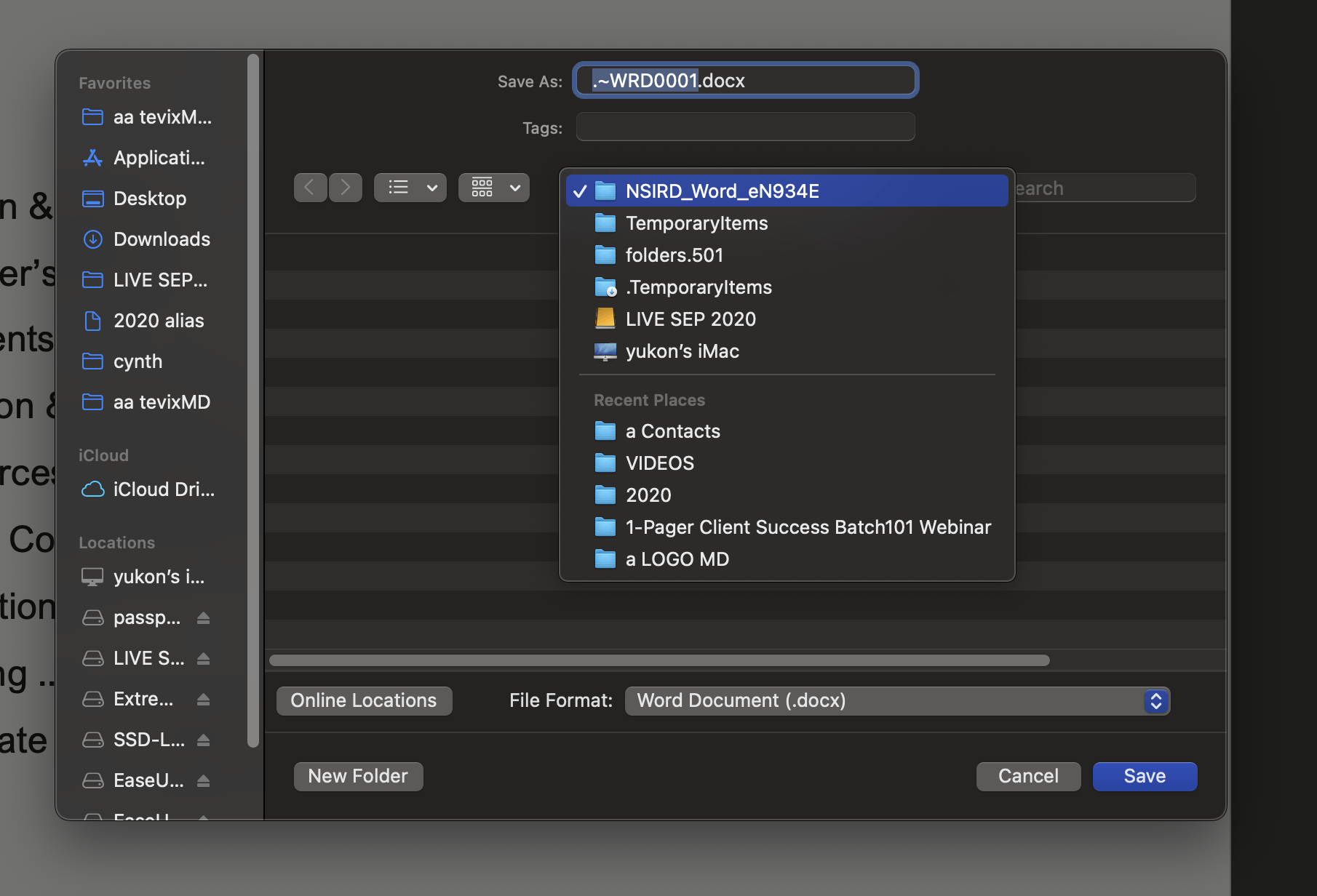Viewport: 1317px width, 896px height.
Task: Click the back navigation arrow
Action: tap(311, 187)
